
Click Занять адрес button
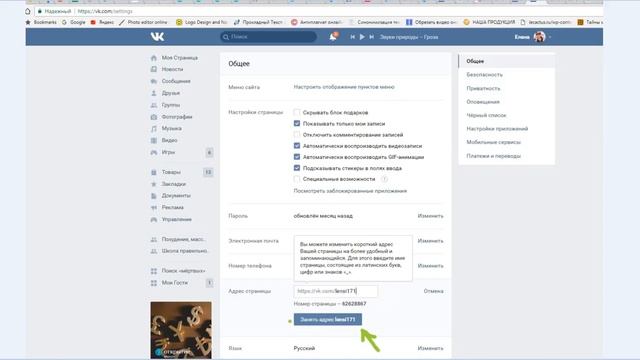[x=328, y=320]
